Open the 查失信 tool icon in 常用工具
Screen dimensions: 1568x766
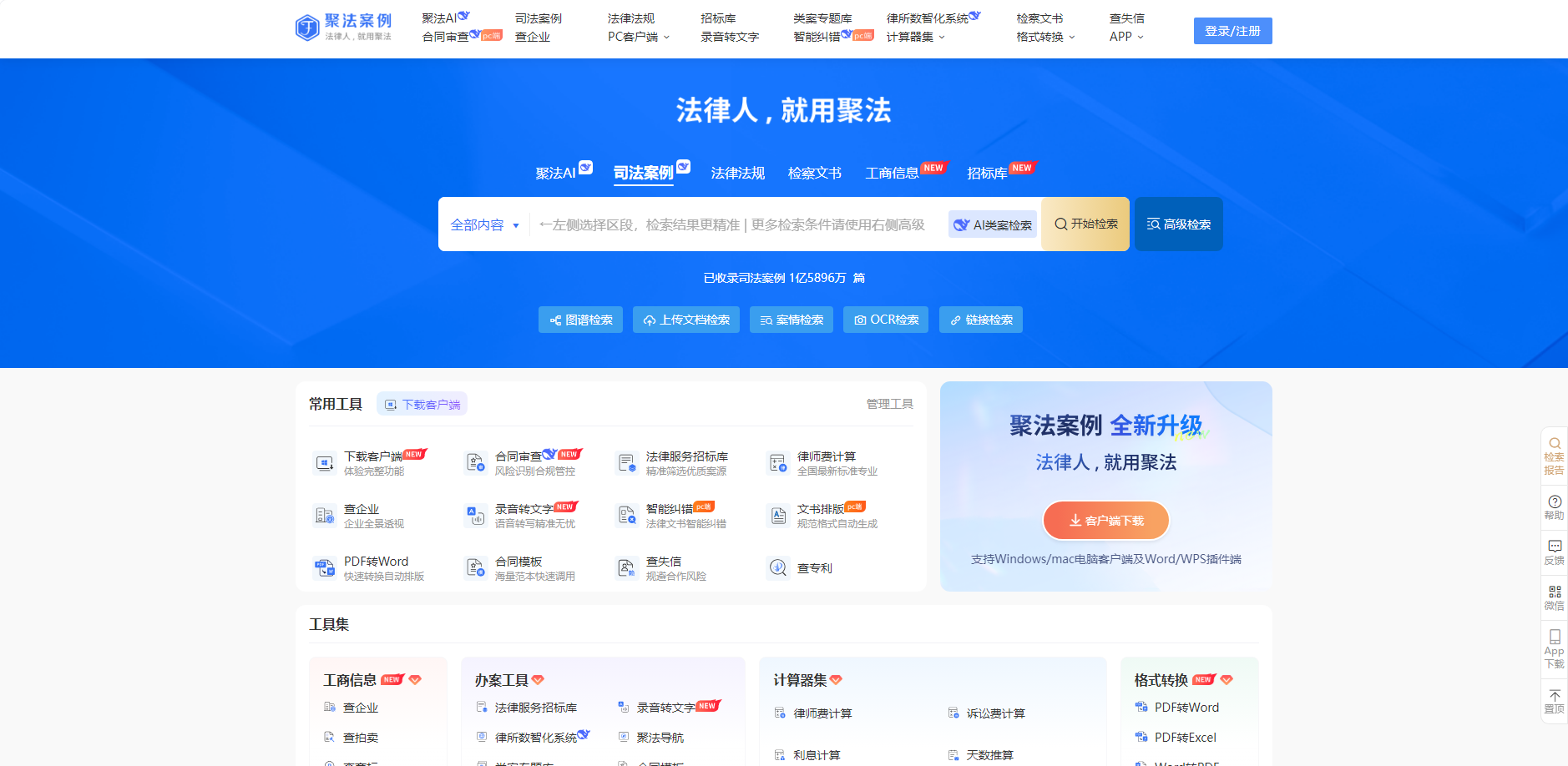click(626, 568)
